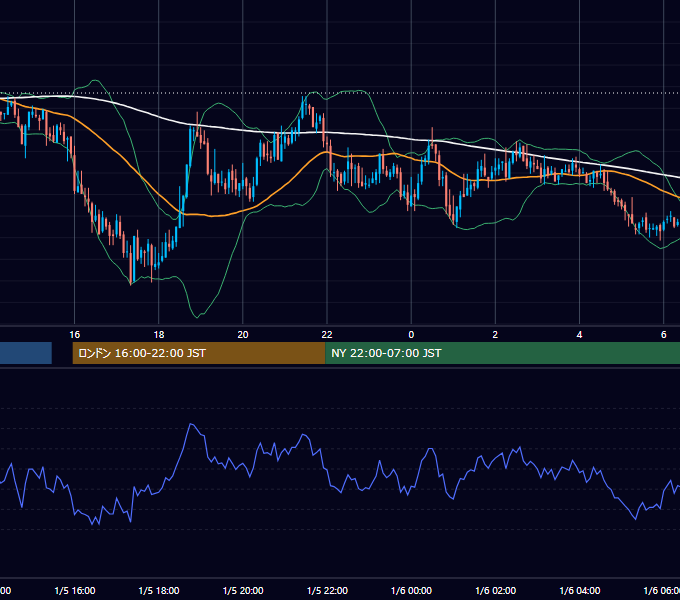Click the "1/5 22:00" indicator axis label

click(x=327, y=591)
